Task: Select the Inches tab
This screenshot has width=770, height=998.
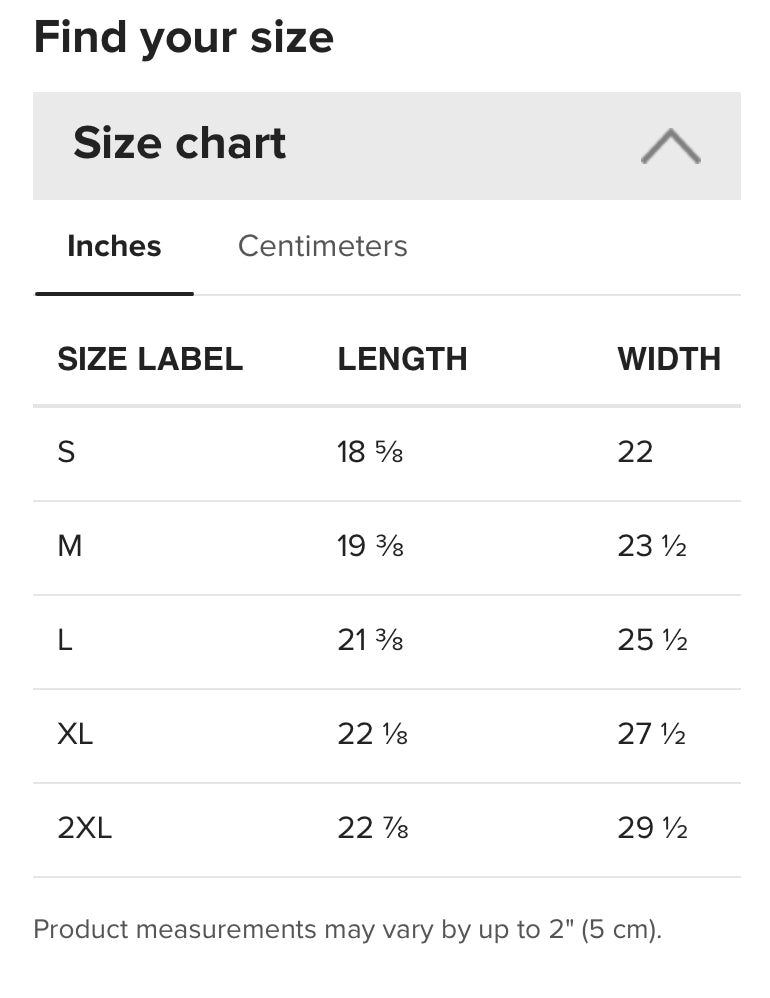Action: (x=114, y=246)
